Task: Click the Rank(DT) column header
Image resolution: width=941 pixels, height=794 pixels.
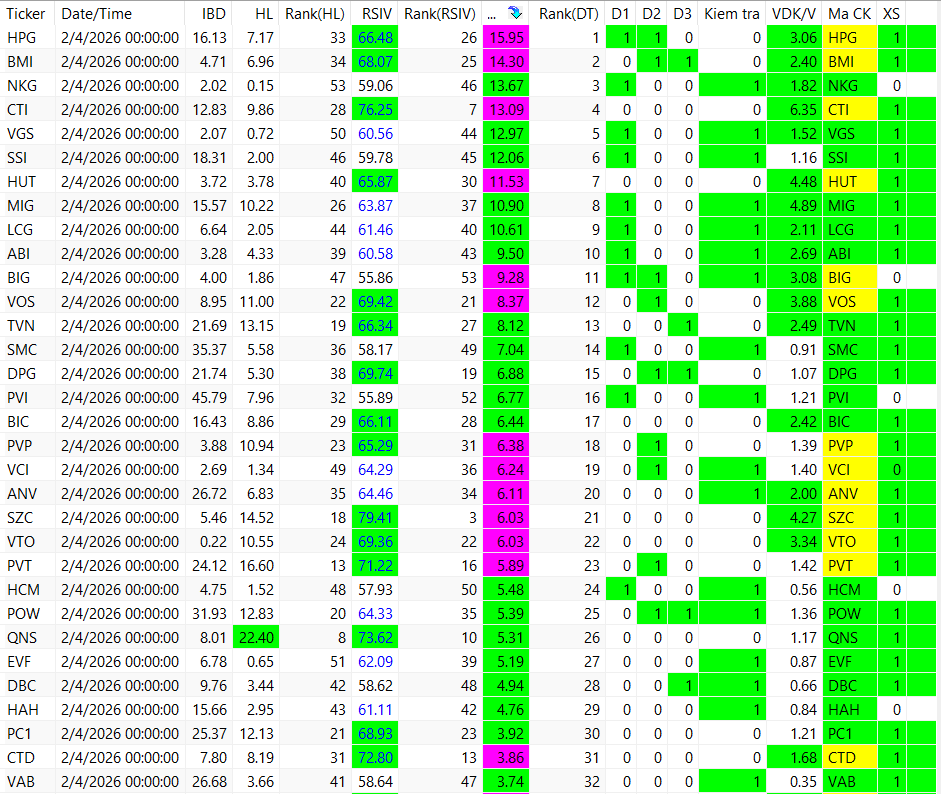Action: (x=568, y=13)
